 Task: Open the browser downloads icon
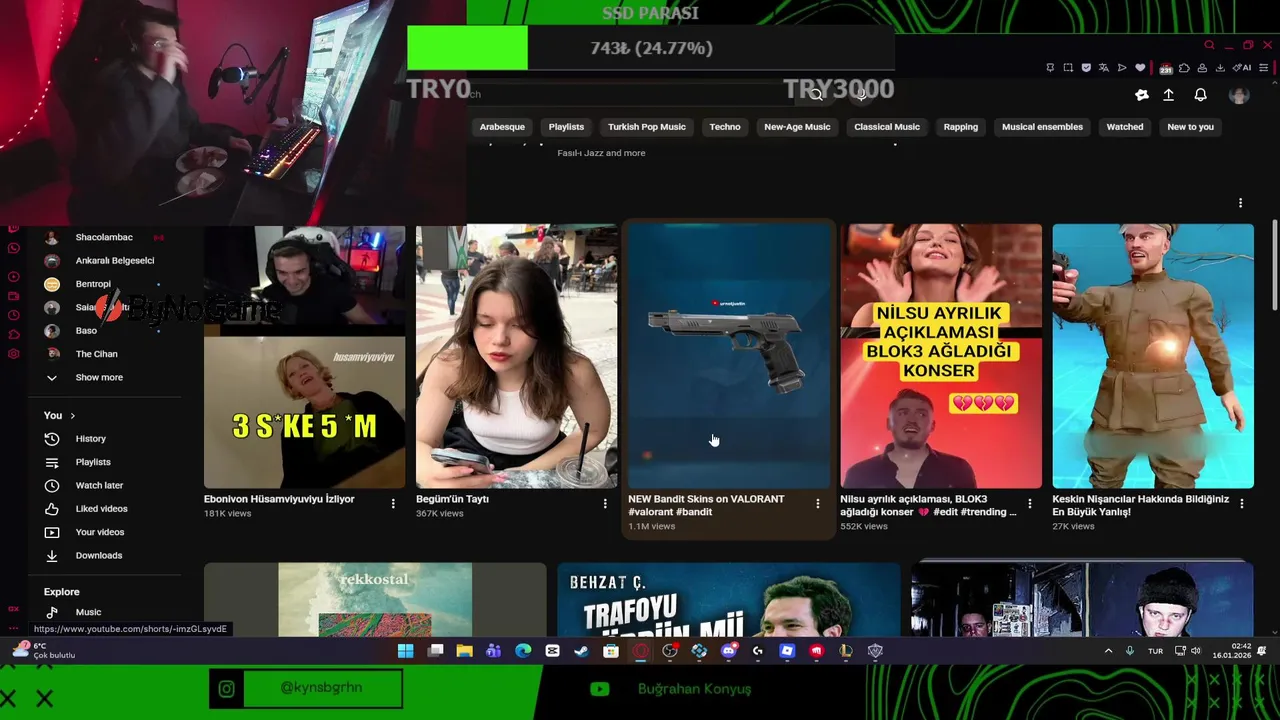coord(1219,68)
